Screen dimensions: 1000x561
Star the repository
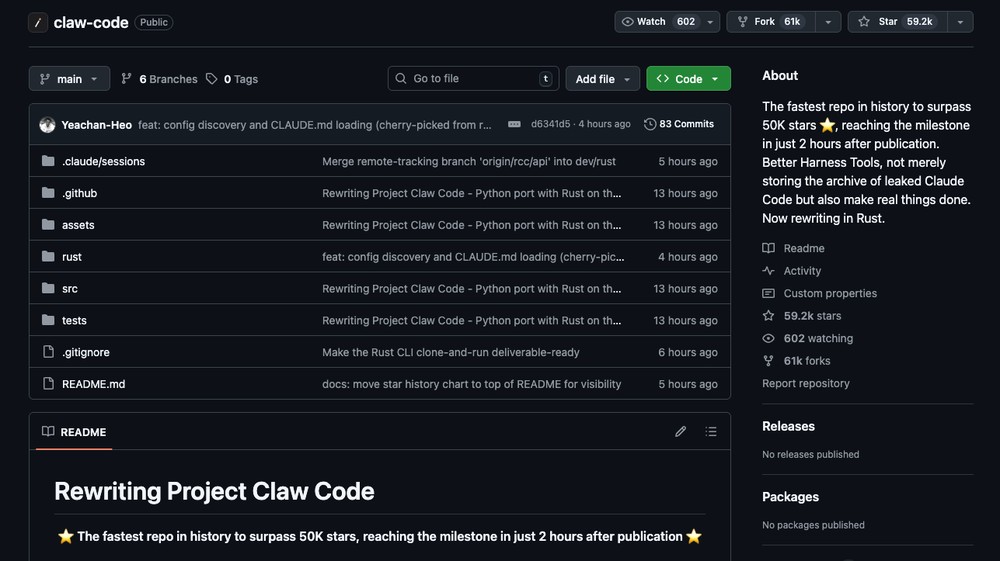click(x=897, y=22)
